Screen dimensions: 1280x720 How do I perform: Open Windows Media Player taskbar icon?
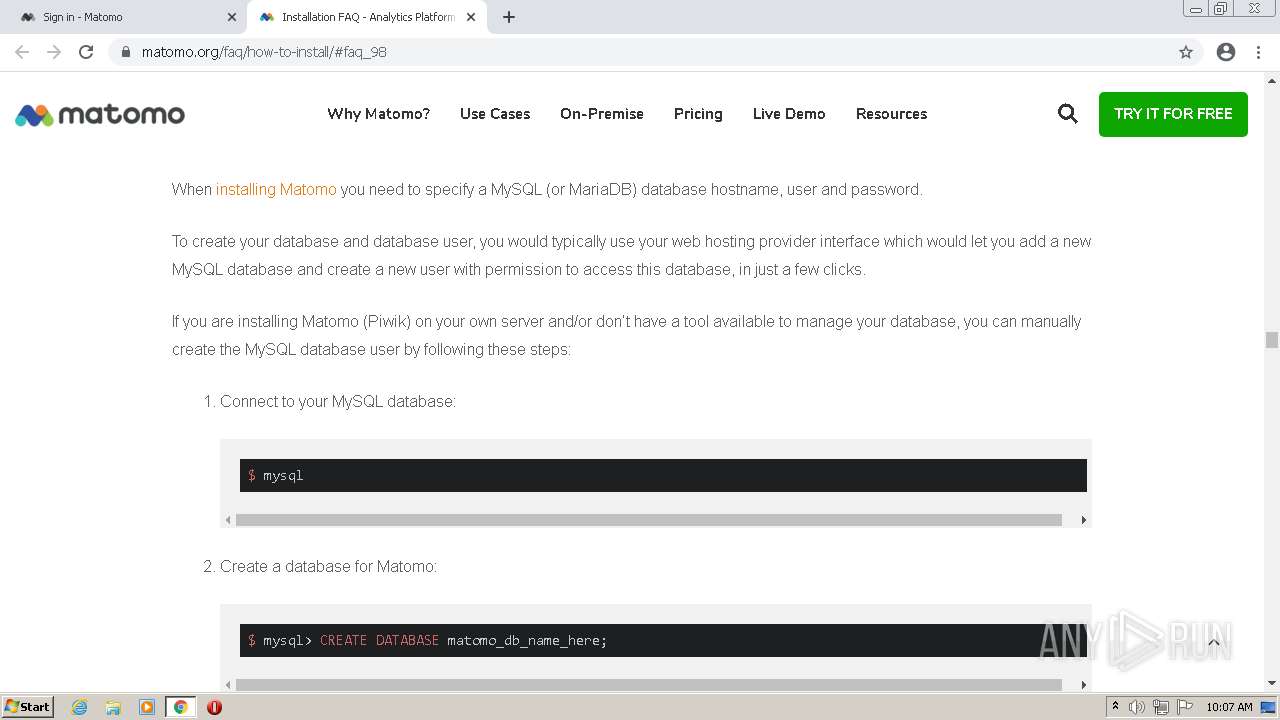tap(147, 707)
